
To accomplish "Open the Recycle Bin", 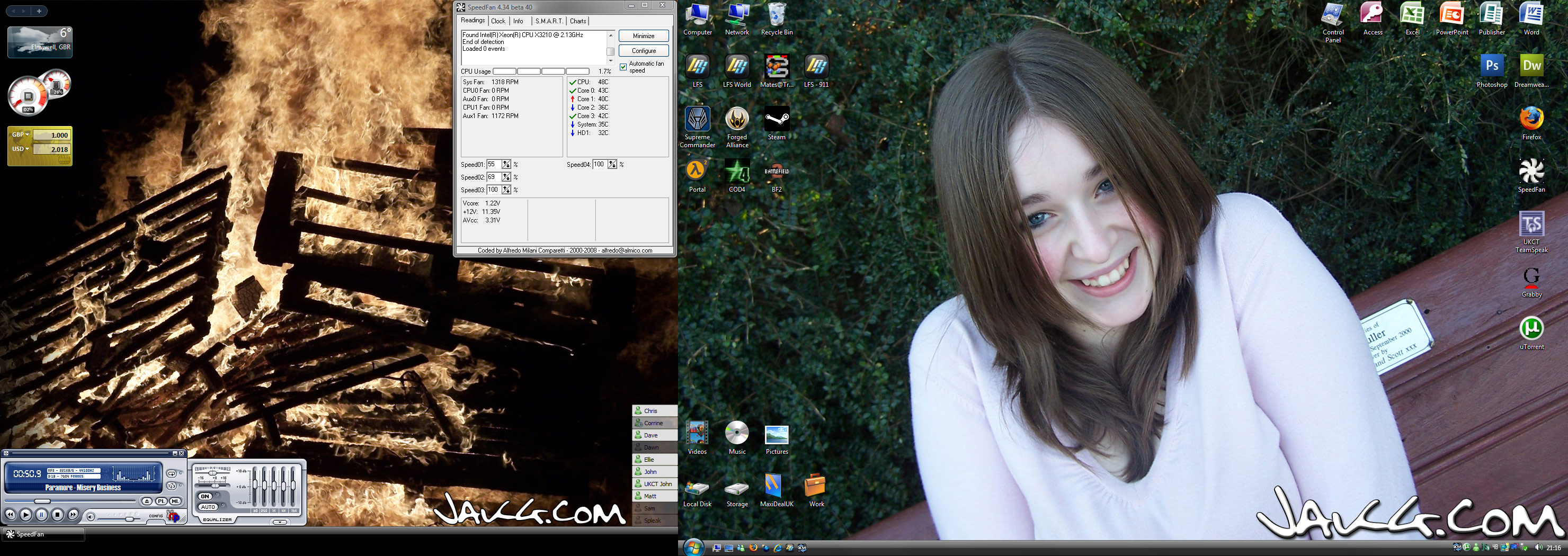I will coord(777,19).
